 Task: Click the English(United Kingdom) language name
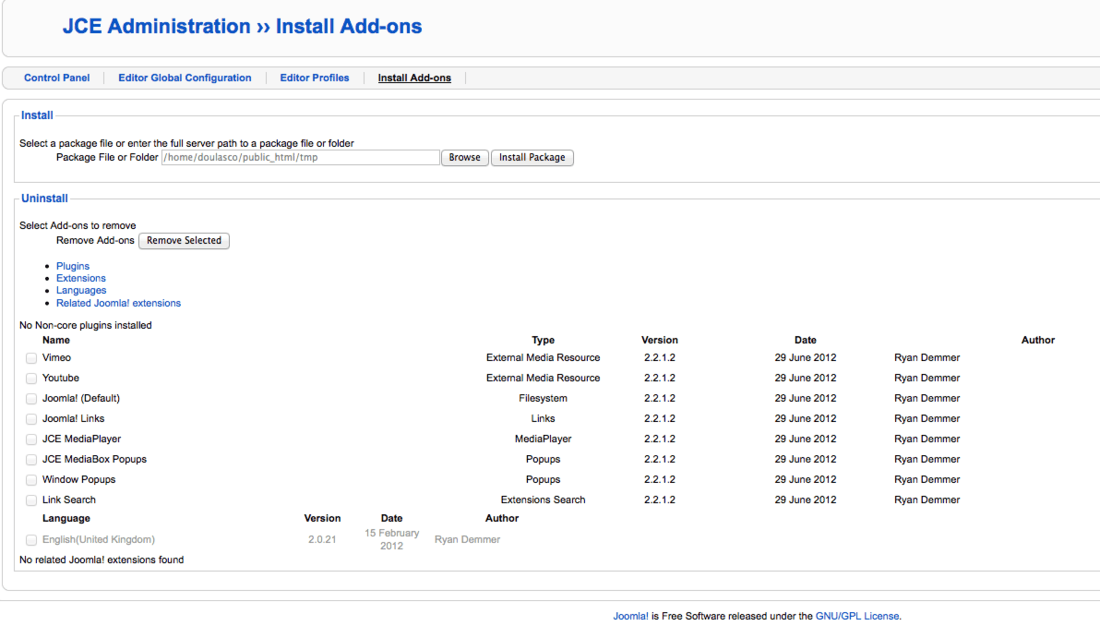[98, 539]
